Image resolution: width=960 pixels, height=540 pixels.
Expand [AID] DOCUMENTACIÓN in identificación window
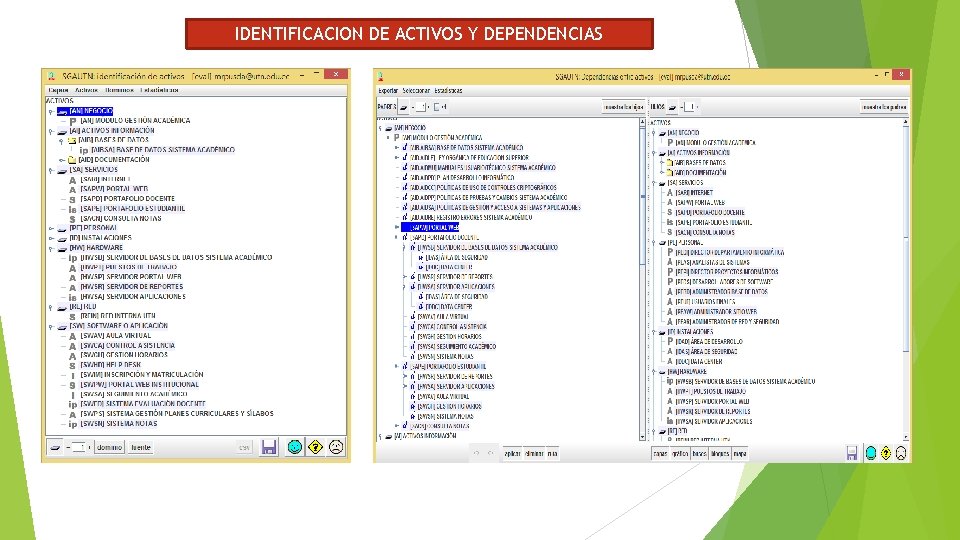61,160
